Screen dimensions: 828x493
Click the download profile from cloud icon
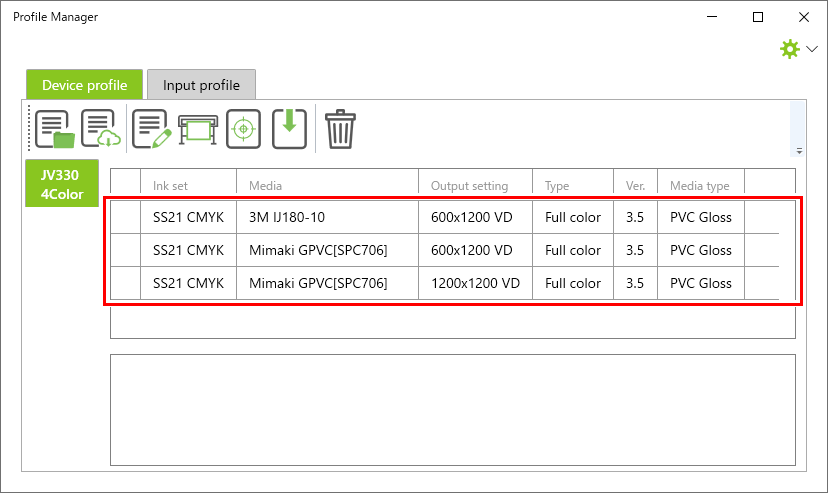coord(101,129)
